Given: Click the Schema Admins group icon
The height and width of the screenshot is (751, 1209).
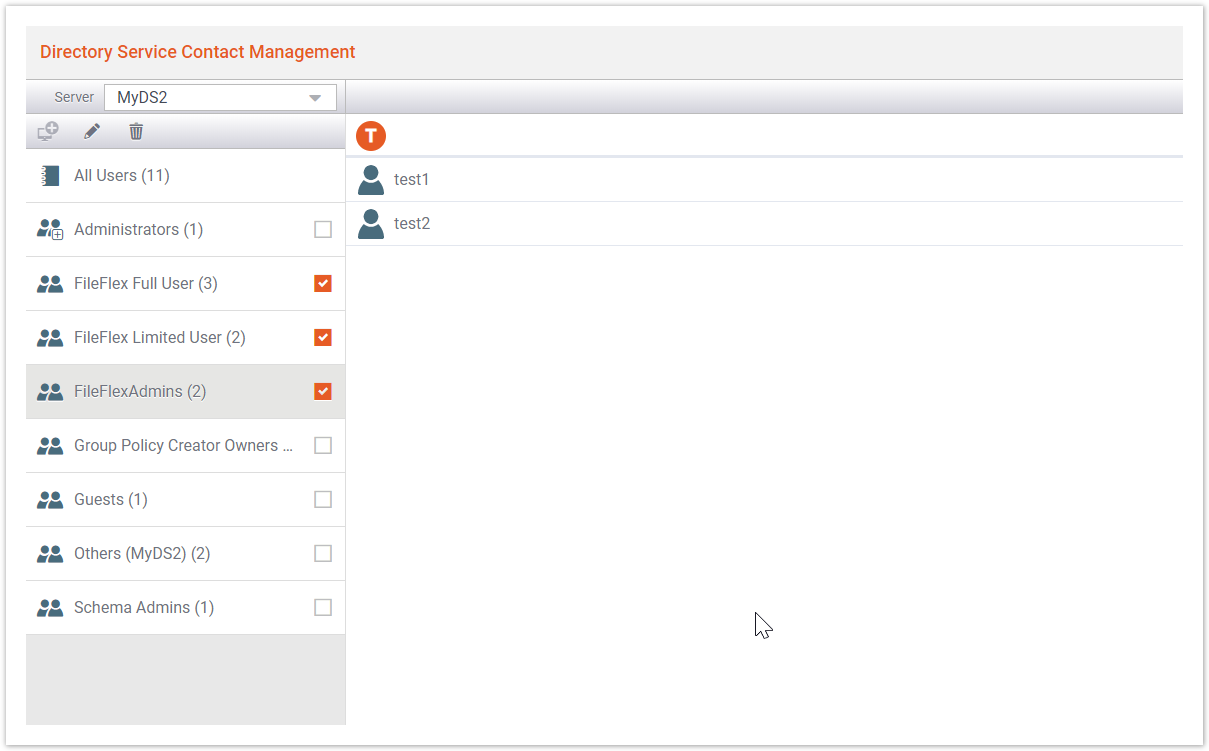Looking at the screenshot, I should (50, 608).
